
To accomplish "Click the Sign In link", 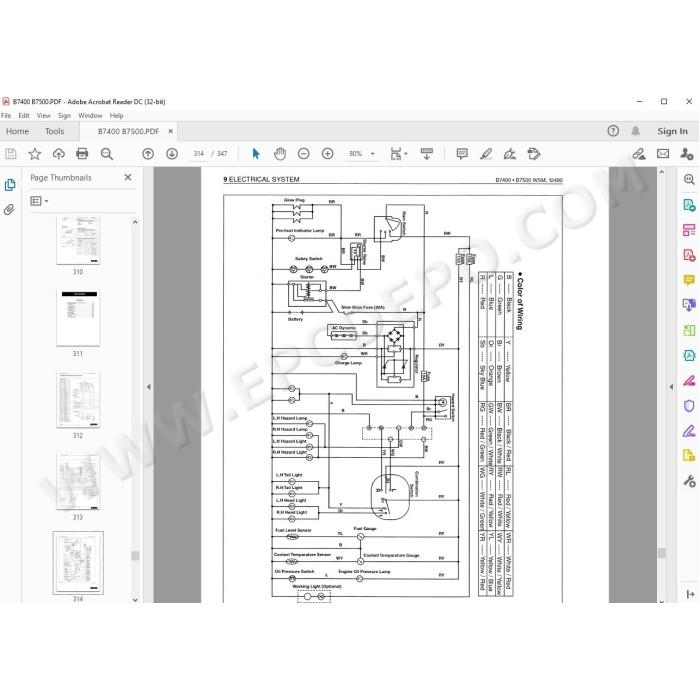I will [672, 131].
